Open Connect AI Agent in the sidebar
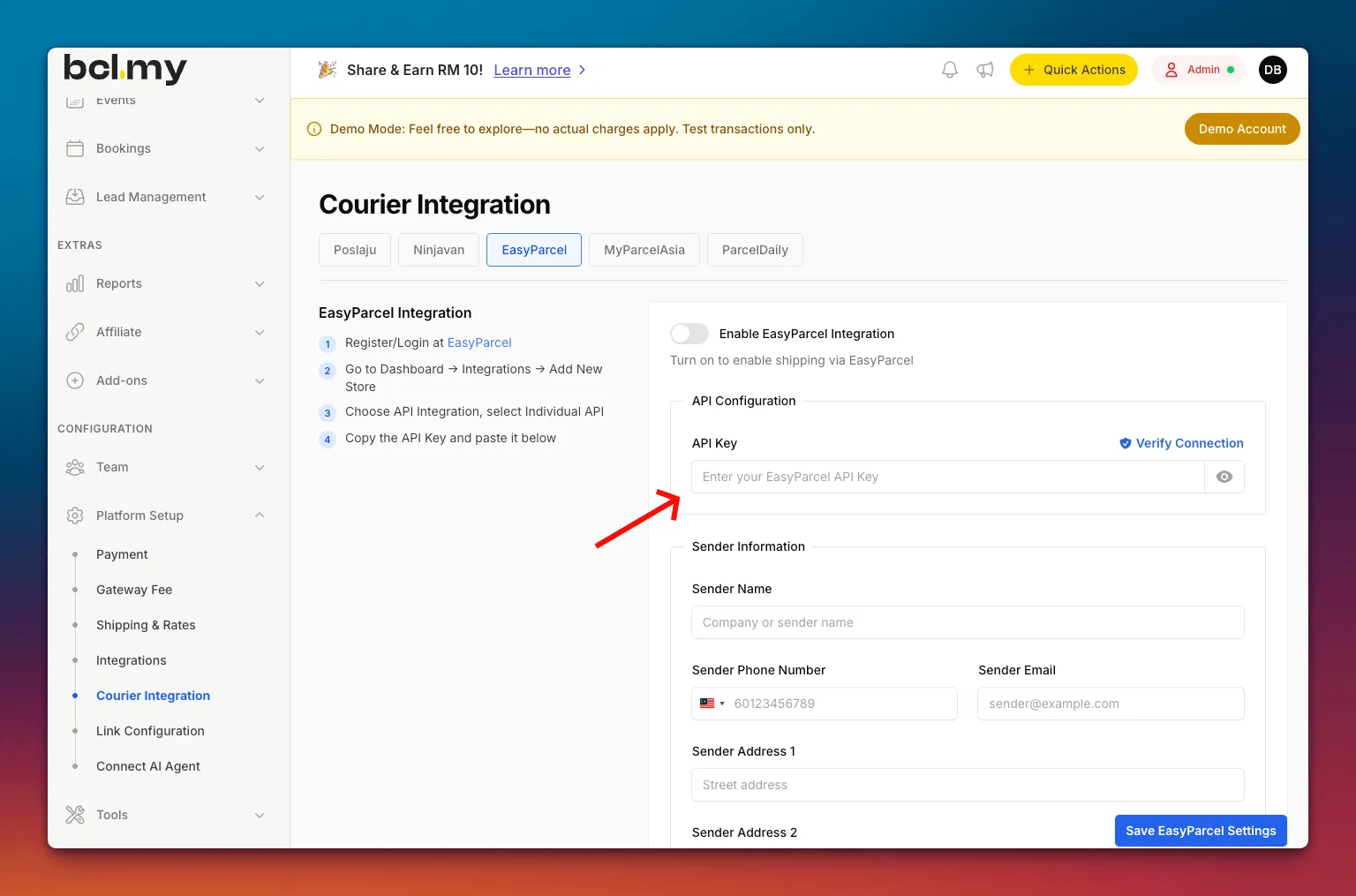This screenshot has width=1356, height=896. pos(148,766)
